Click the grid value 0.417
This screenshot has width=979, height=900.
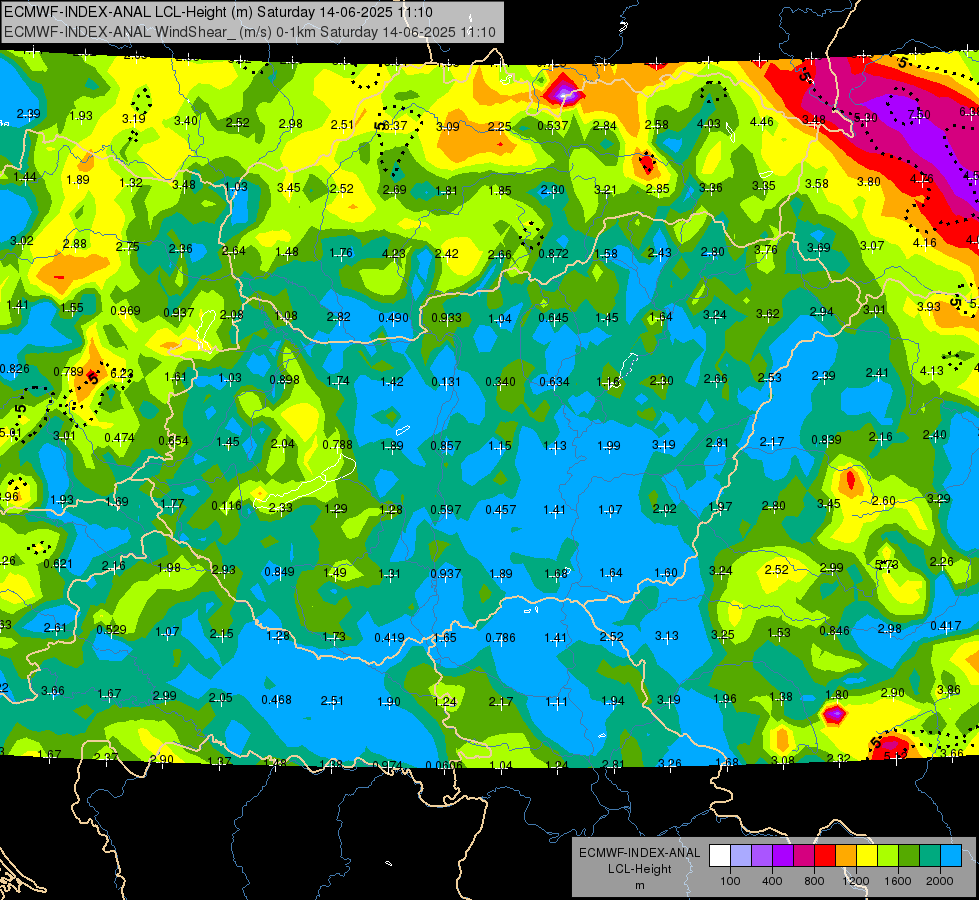point(946,626)
